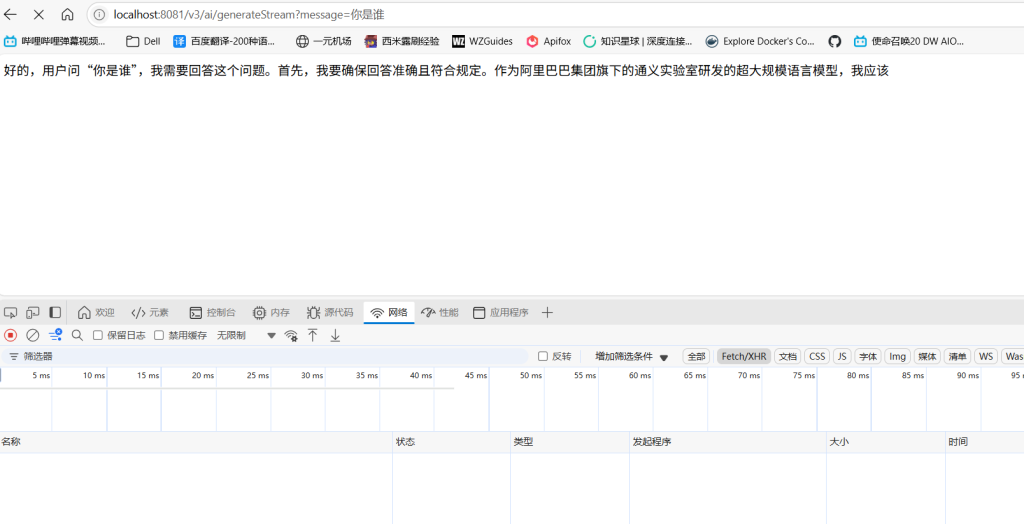1024x524 pixels.
Task: Enable the 保留日志 checkbox
Action: tap(98, 336)
